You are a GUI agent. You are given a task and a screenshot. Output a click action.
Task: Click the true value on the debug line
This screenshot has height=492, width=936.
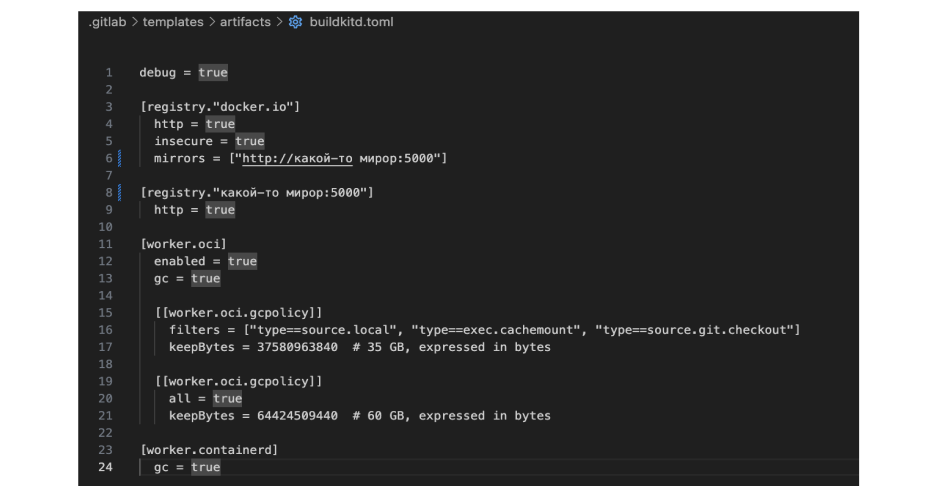[213, 73]
